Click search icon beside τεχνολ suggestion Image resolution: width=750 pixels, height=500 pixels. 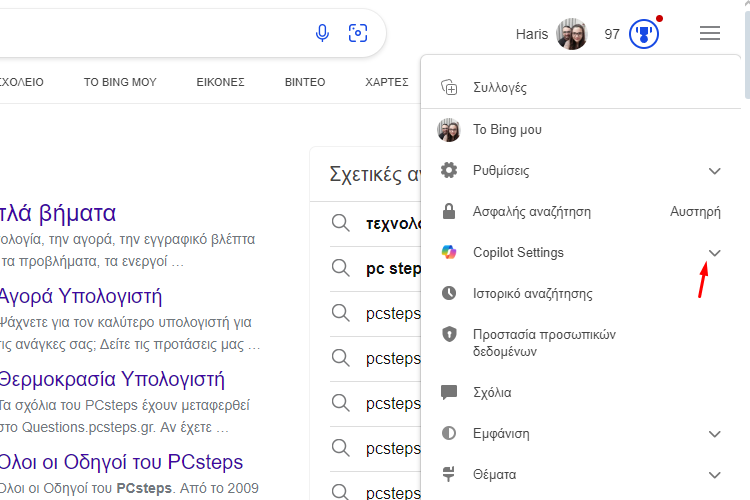coord(341,223)
